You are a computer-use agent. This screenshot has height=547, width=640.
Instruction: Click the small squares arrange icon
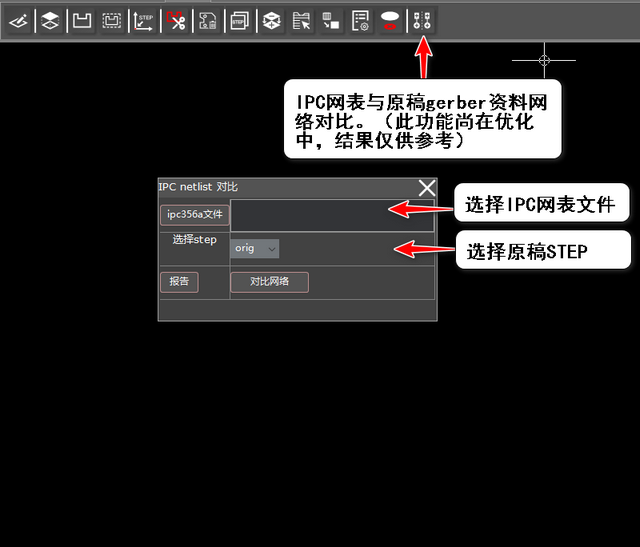[x=330, y=20]
